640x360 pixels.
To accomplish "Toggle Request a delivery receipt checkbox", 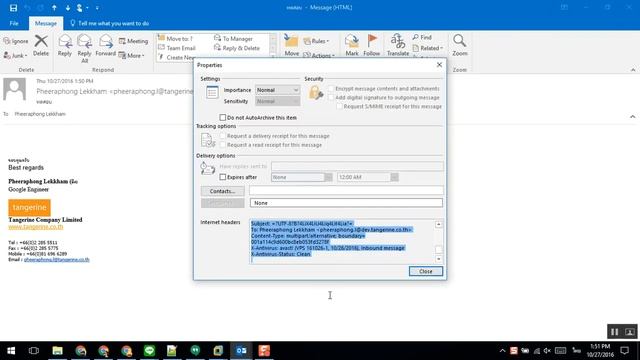I will [222, 136].
